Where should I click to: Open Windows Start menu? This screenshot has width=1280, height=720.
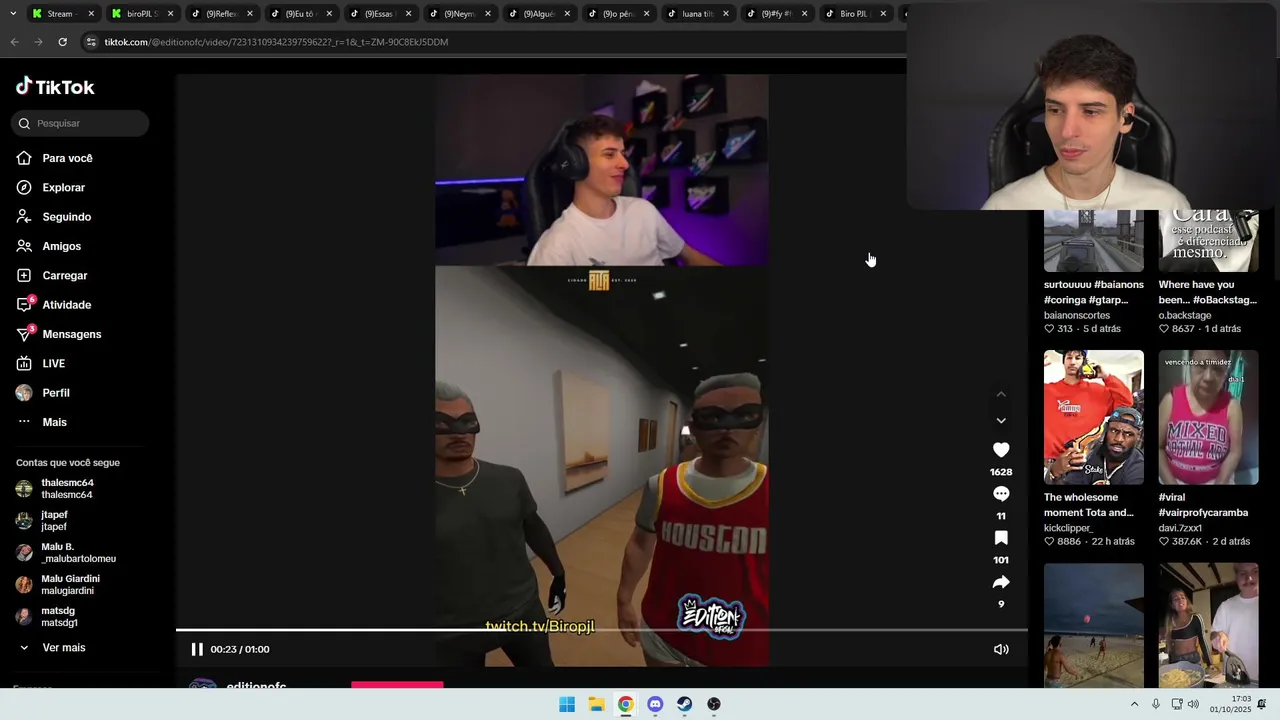567,704
